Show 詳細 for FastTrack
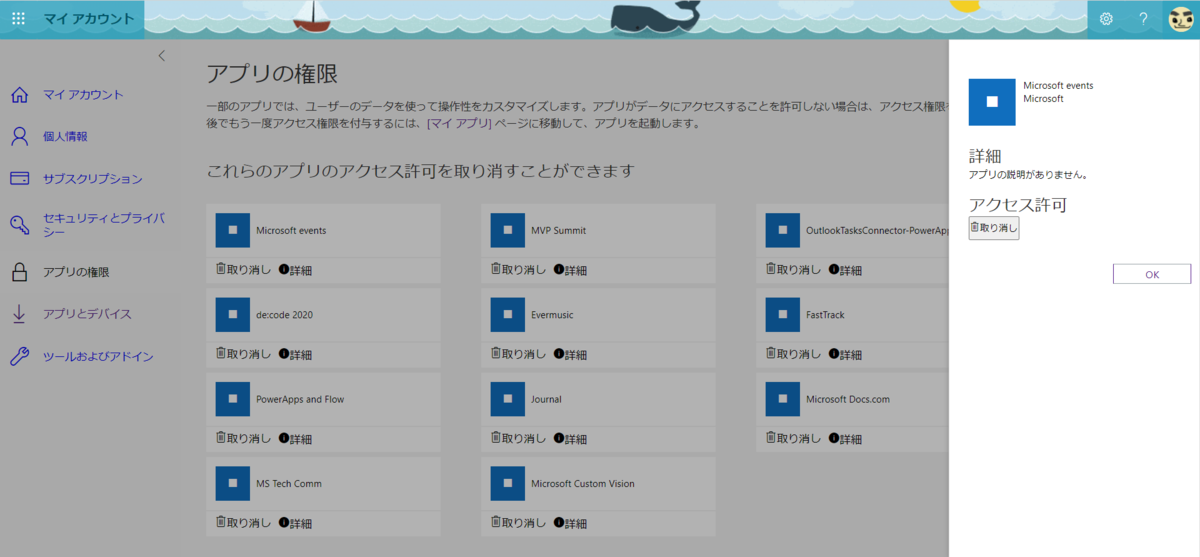Screen dimensions: 1200x557 845,354
